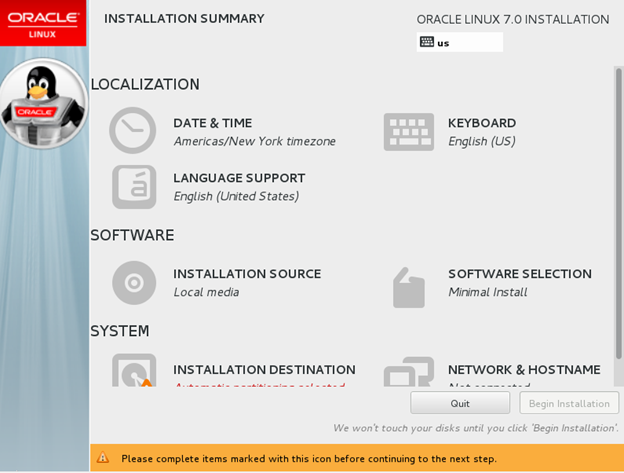Click the orange warning triangle icon

click(103, 458)
